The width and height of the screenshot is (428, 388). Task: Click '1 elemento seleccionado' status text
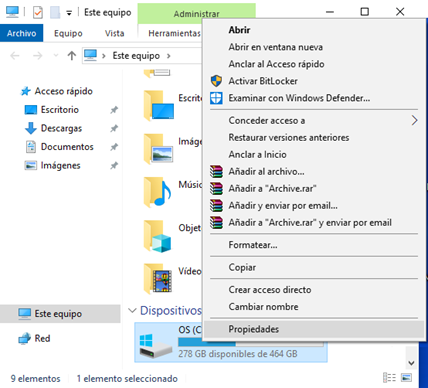(x=127, y=379)
